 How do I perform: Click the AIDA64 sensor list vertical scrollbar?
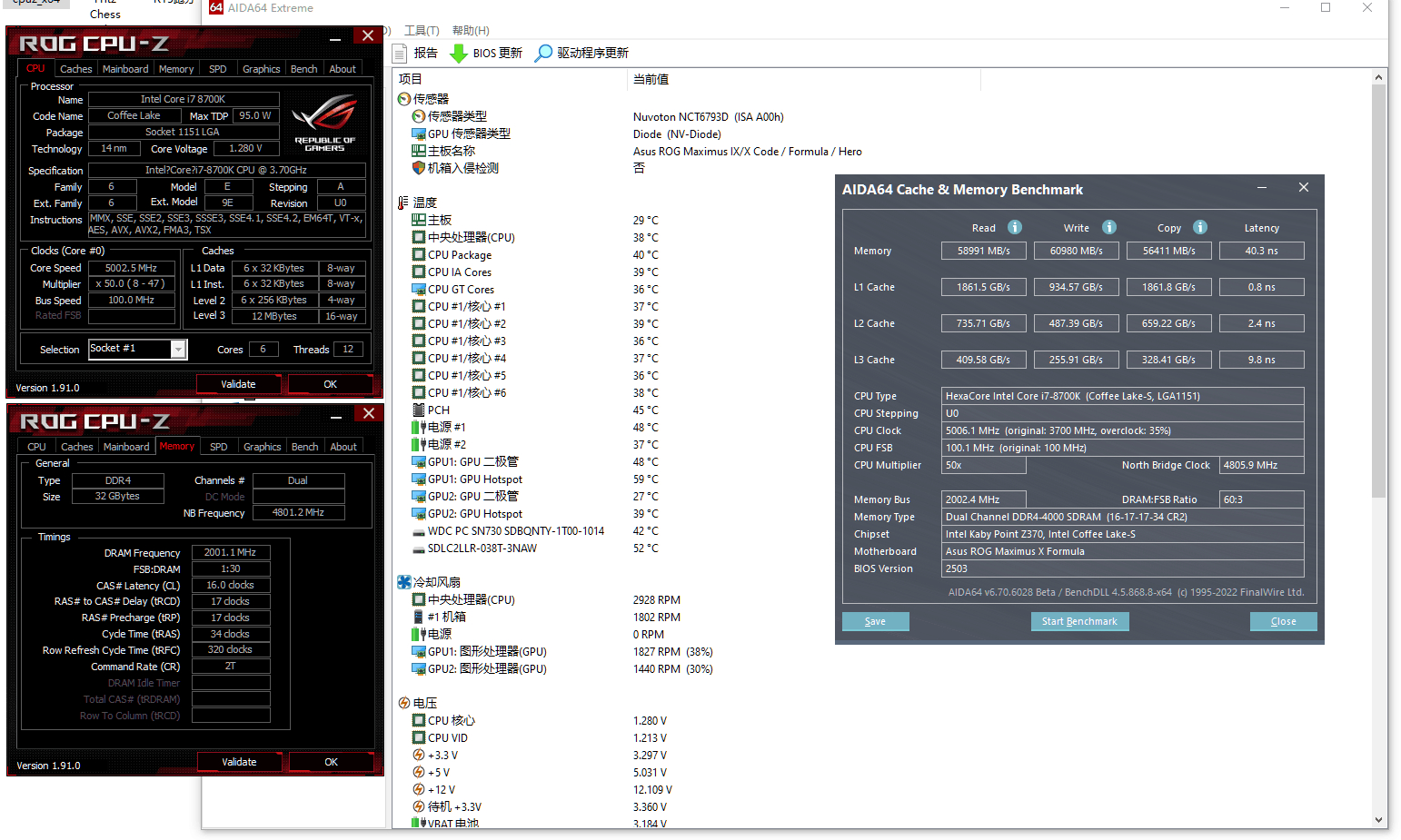click(1379, 291)
